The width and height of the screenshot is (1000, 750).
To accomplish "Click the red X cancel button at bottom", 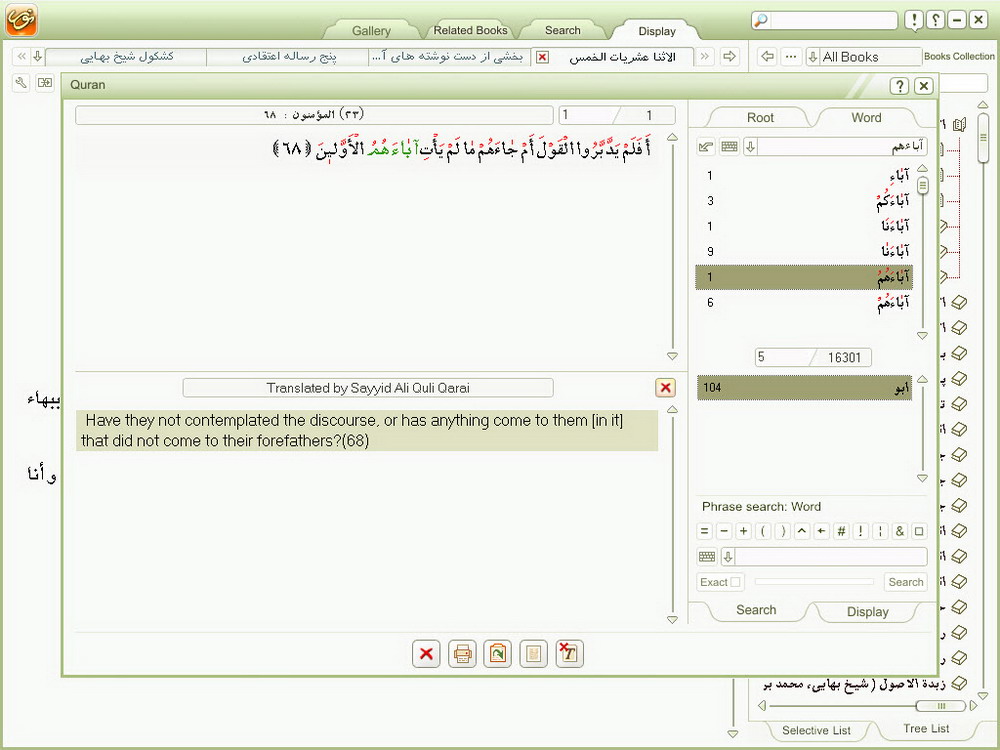I will coord(426,654).
